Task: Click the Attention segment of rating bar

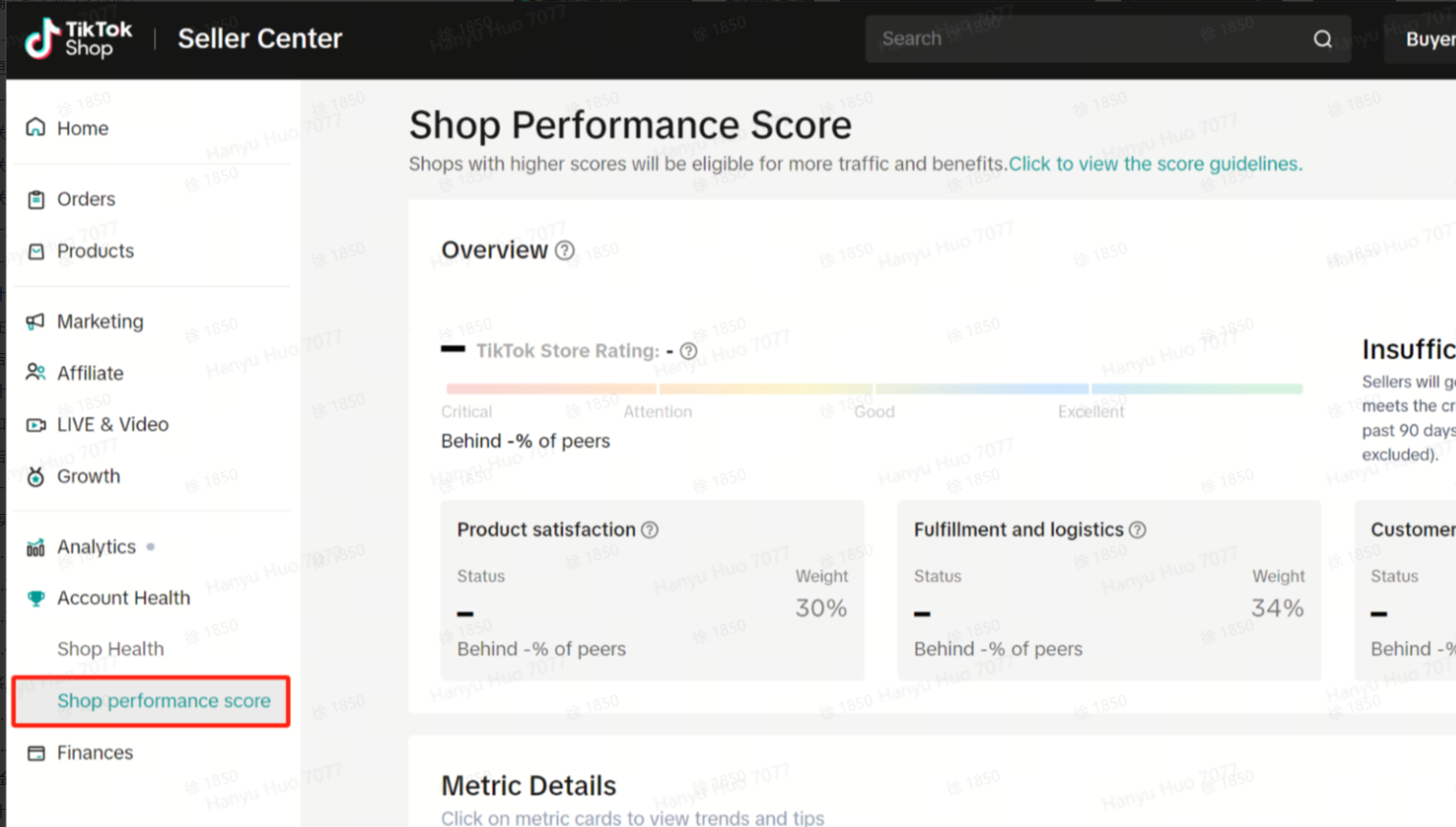Action: click(x=765, y=389)
